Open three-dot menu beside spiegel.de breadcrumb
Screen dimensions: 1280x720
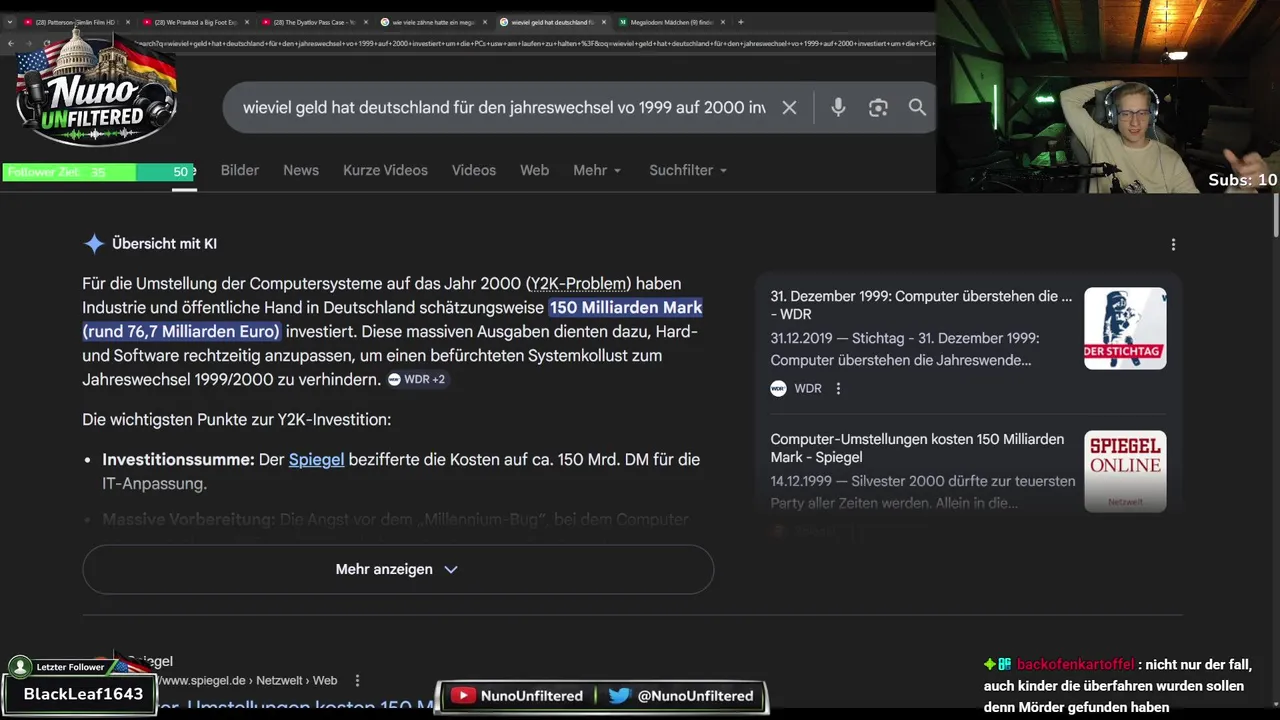point(357,680)
